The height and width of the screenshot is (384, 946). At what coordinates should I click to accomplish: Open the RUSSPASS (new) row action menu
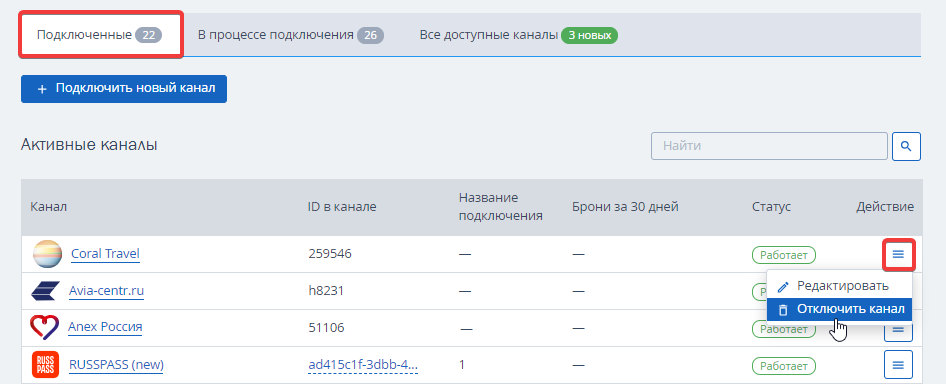click(898, 365)
